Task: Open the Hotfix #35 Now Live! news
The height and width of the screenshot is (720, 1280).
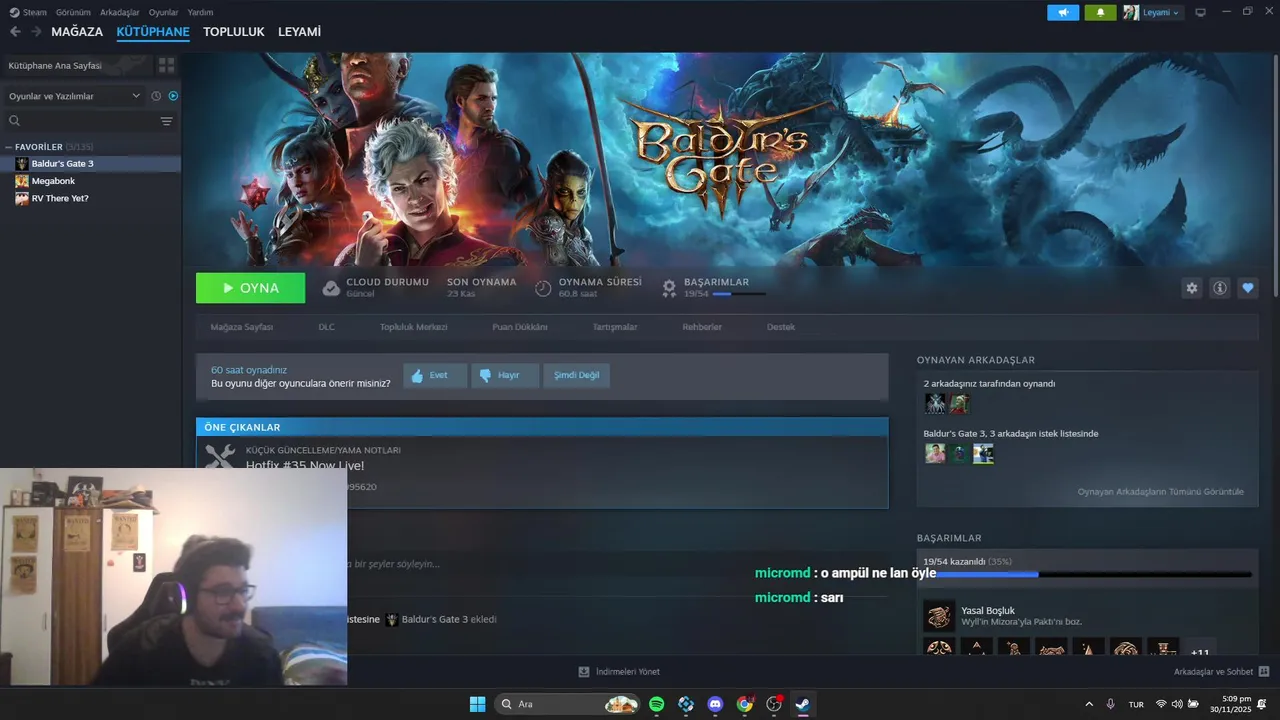Action: [305, 466]
